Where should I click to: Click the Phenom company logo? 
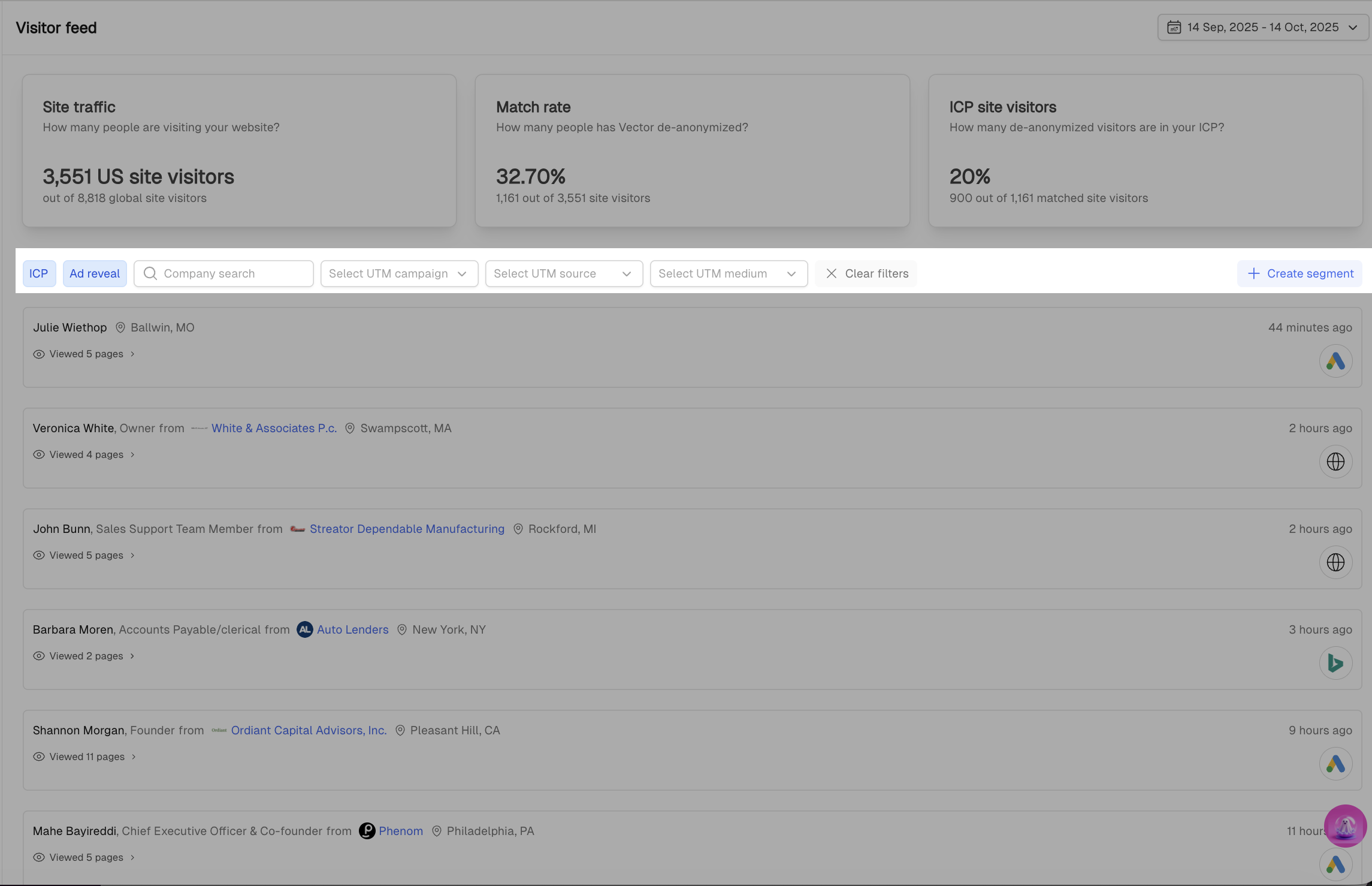pyautogui.click(x=367, y=831)
